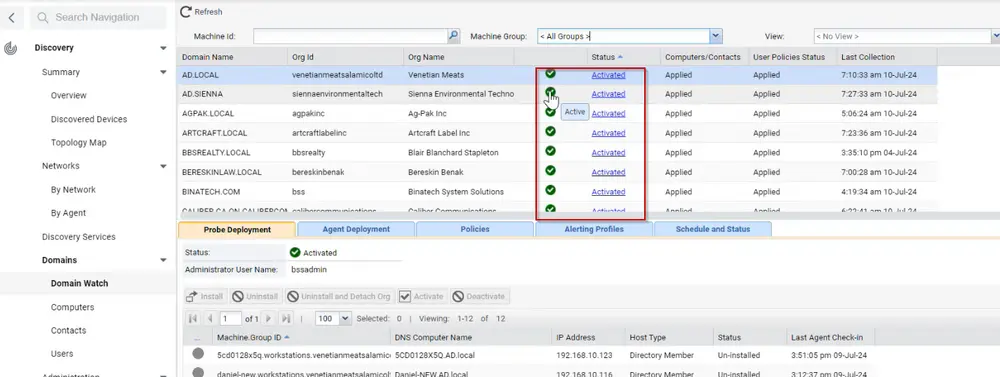The image size is (1000, 377).
Task: Click the Activated link for Artcraft Label Inc
Action: click(x=608, y=133)
